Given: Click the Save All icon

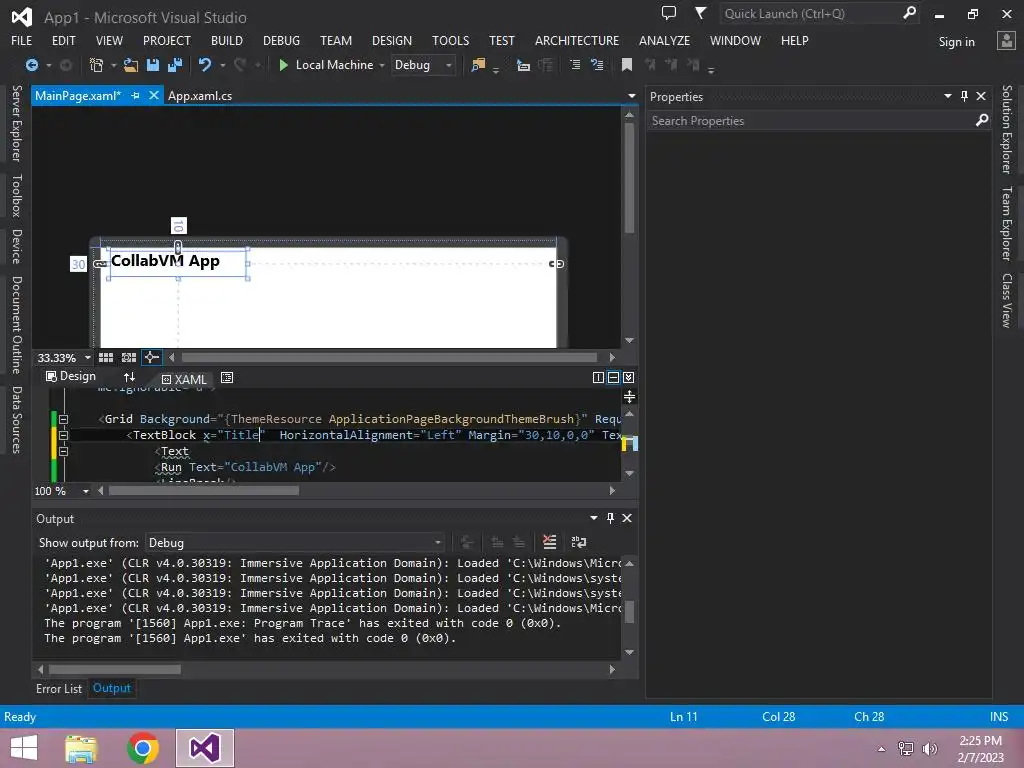Looking at the screenshot, I should (175, 65).
